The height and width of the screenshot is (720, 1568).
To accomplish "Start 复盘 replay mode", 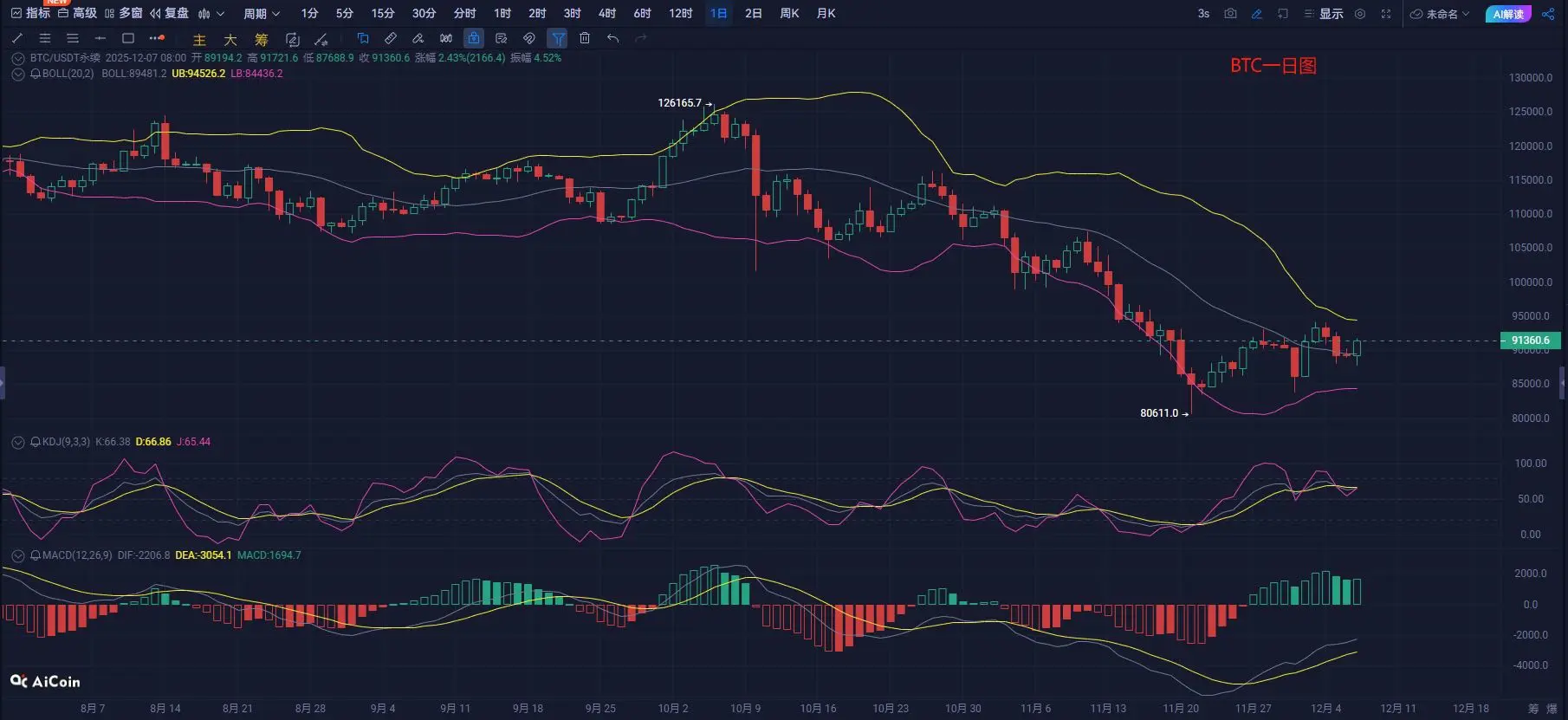I will [169, 13].
